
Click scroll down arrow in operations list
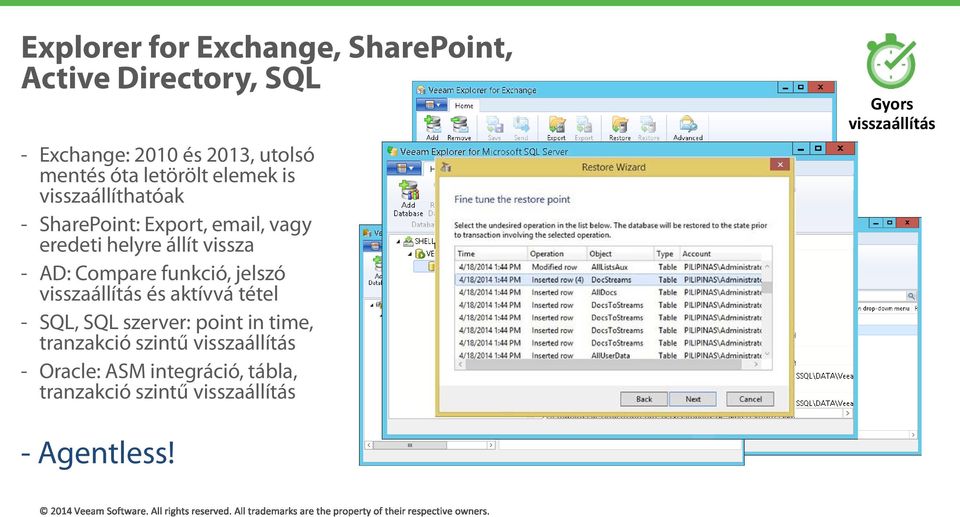coord(767,355)
